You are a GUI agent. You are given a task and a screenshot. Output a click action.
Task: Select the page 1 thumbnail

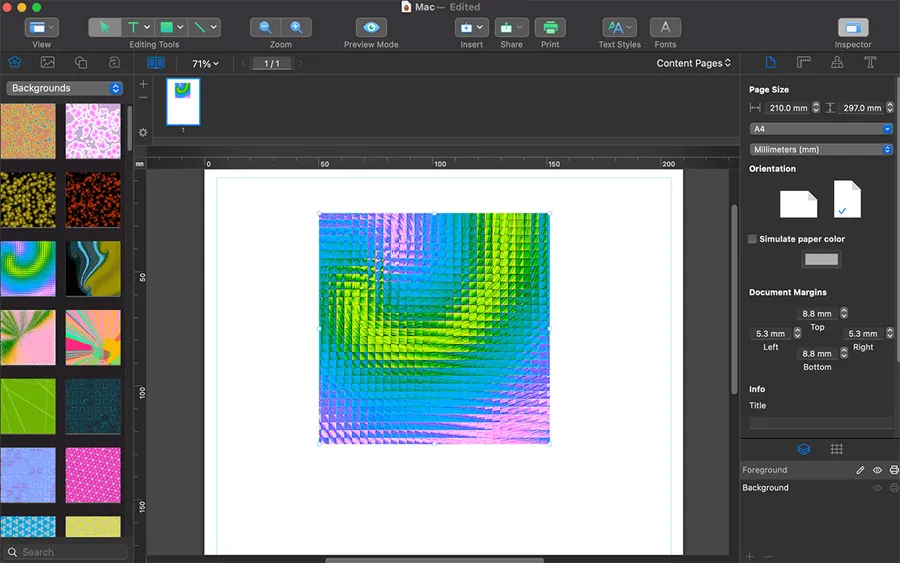pos(183,102)
